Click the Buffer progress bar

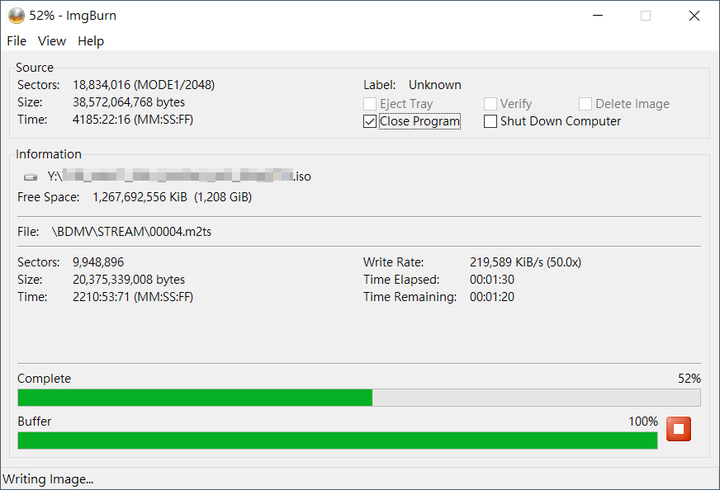338,440
